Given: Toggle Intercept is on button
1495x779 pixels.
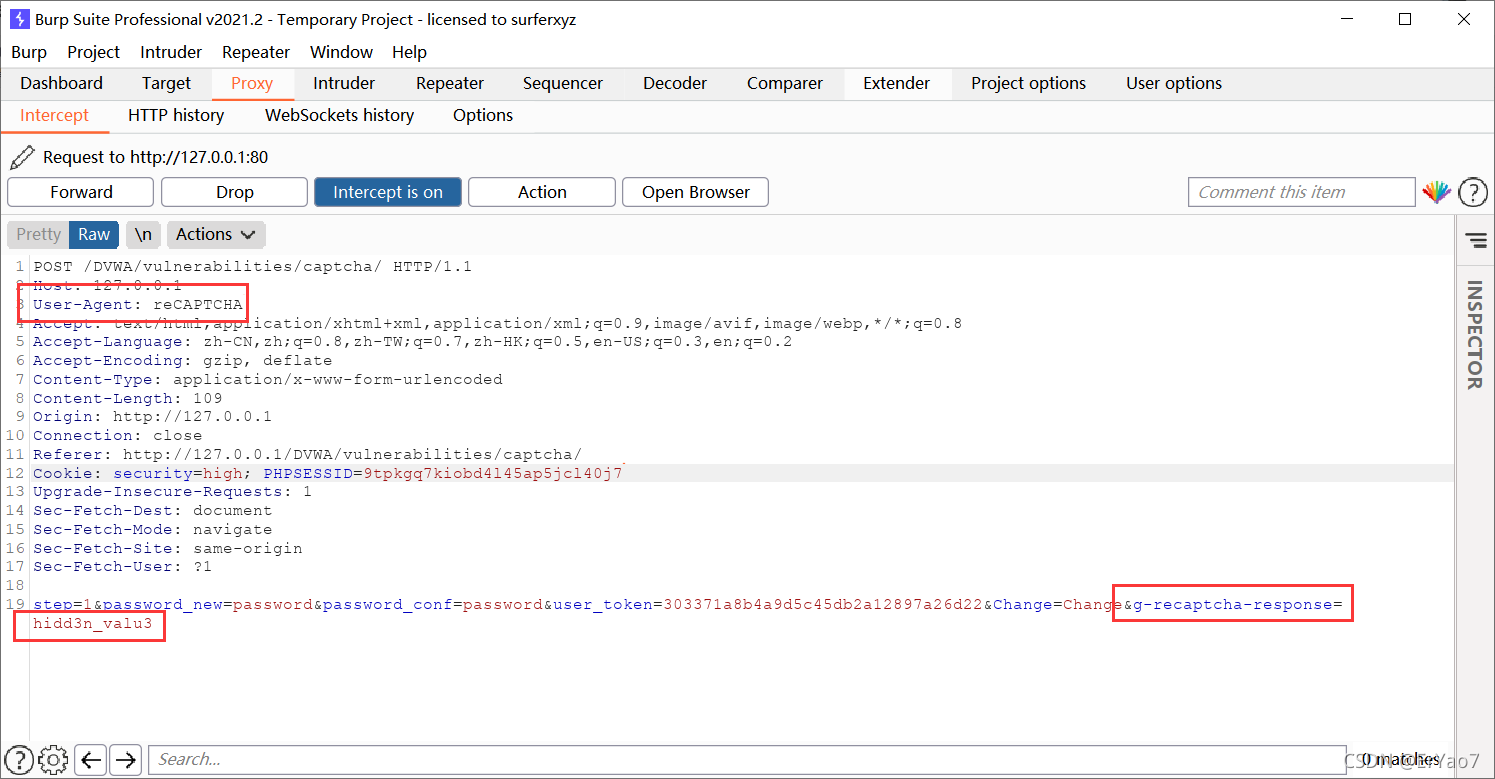Looking at the screenshot, I should click(388, 192).
